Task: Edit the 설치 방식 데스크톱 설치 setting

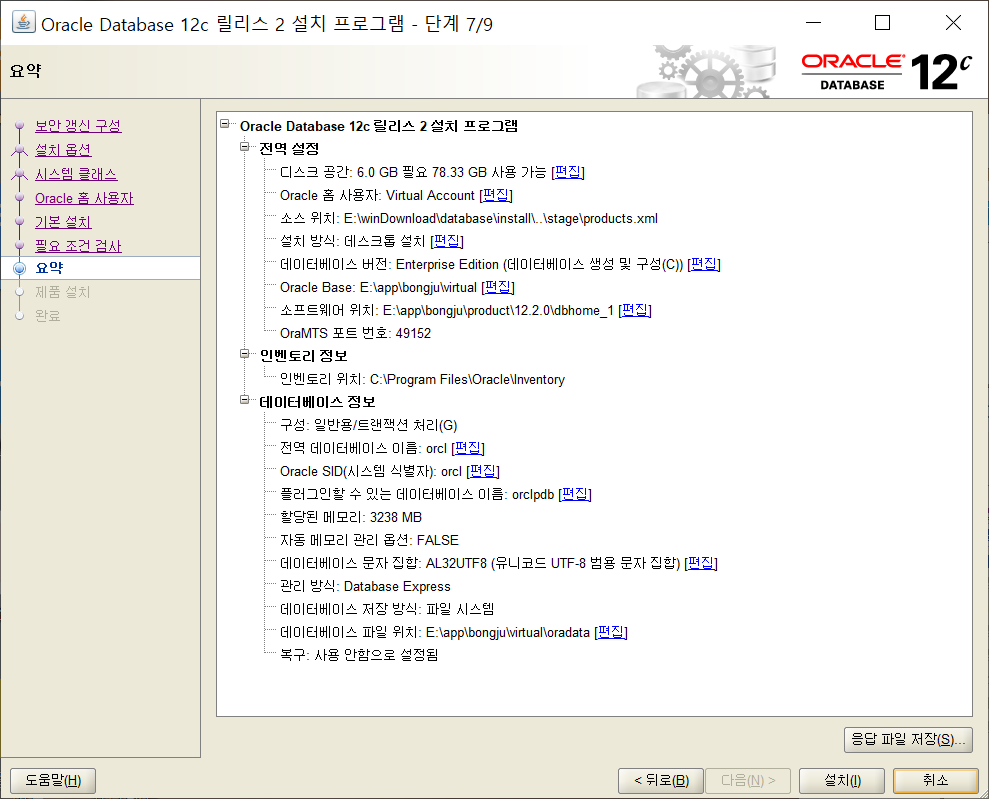Action: (447, 241)
